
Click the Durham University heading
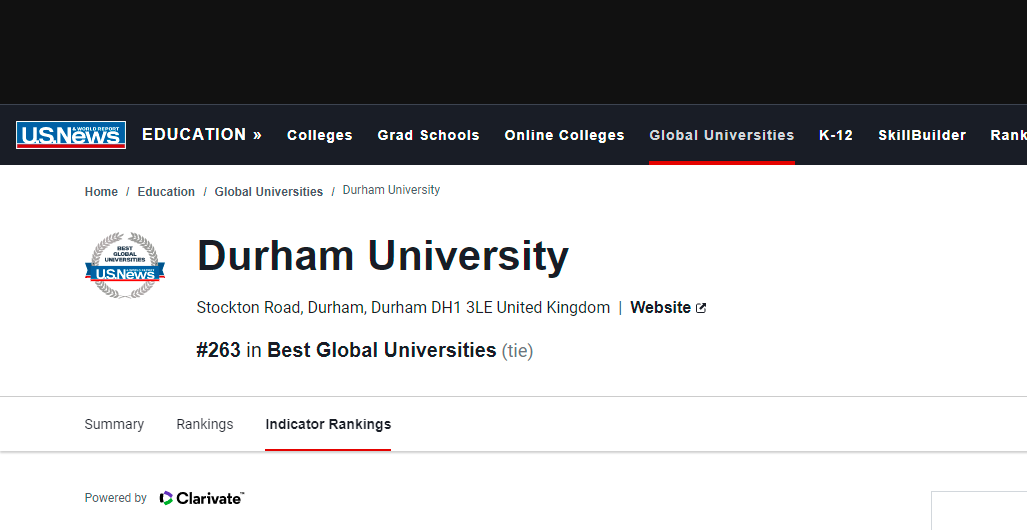pyautogui.click(x=383, y=256)
